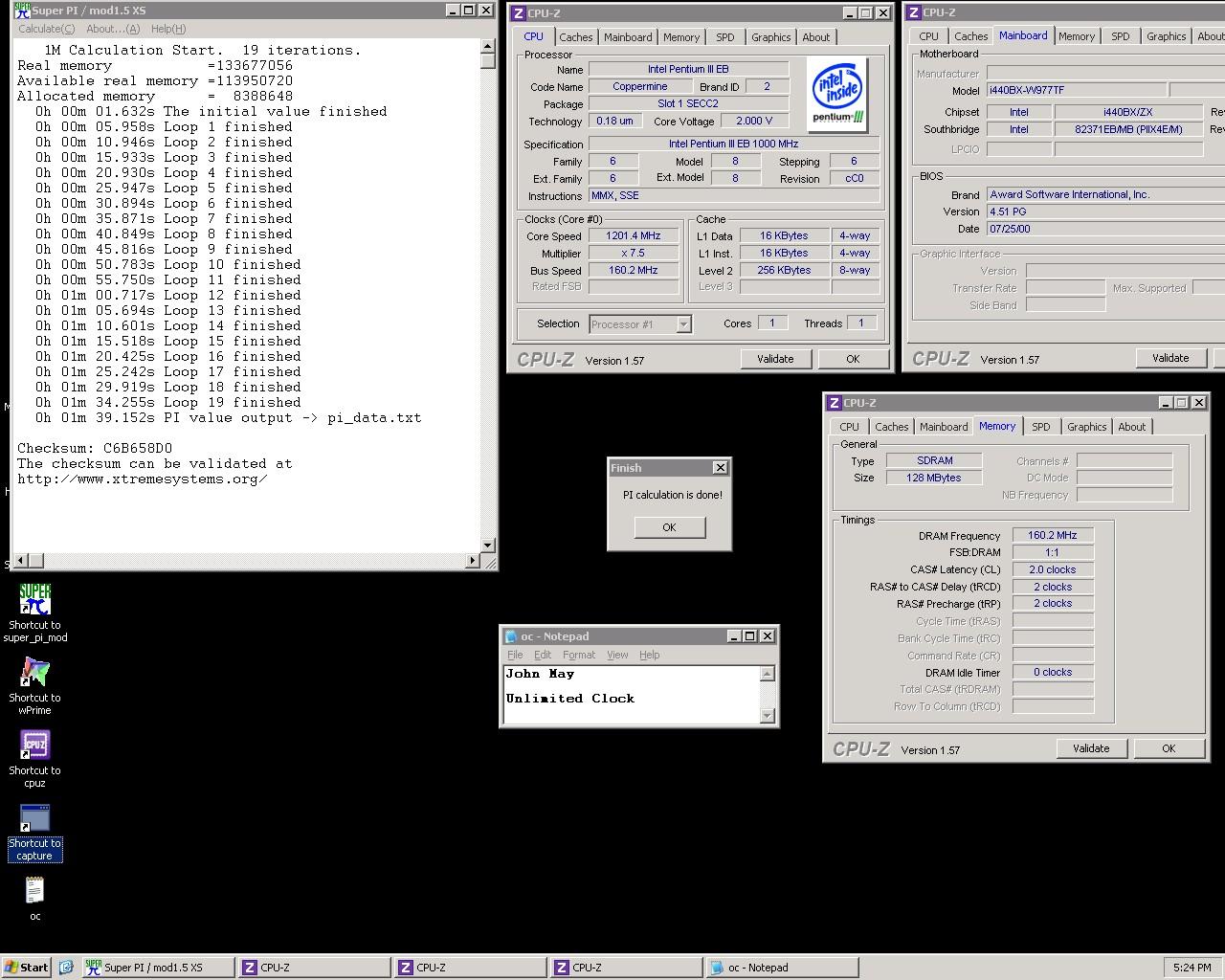Select About tab in CPU-Z Memory window
This screenshot has height=980, width=1225.
(x=1132, y=427)
